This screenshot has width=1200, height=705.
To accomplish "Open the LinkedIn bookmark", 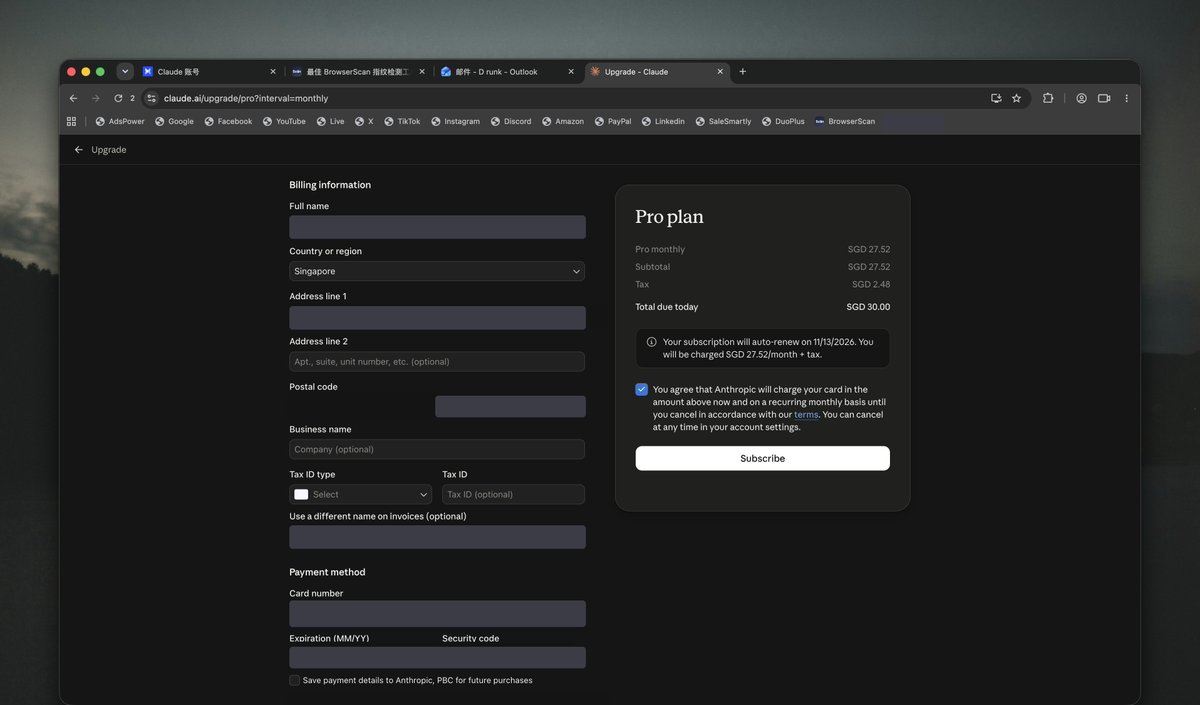I will point(663,121).
